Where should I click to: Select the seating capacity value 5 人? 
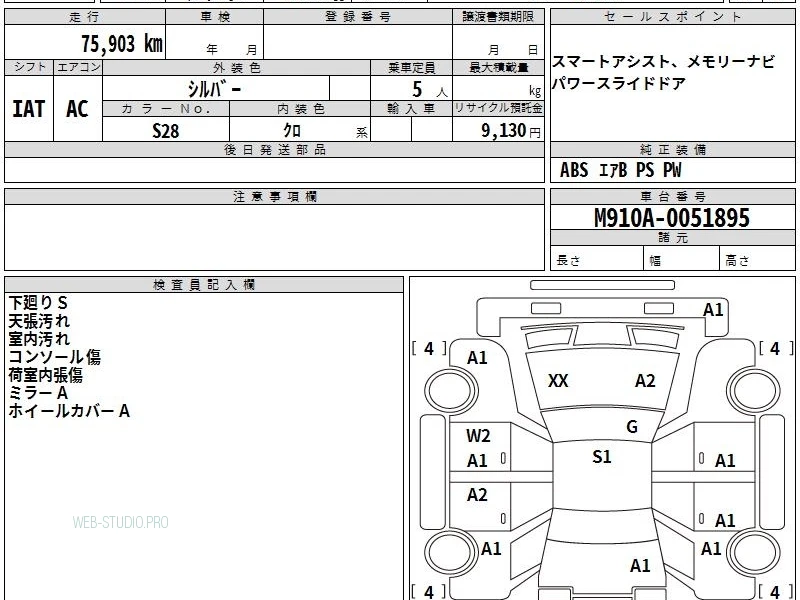[x=429, y=90]
